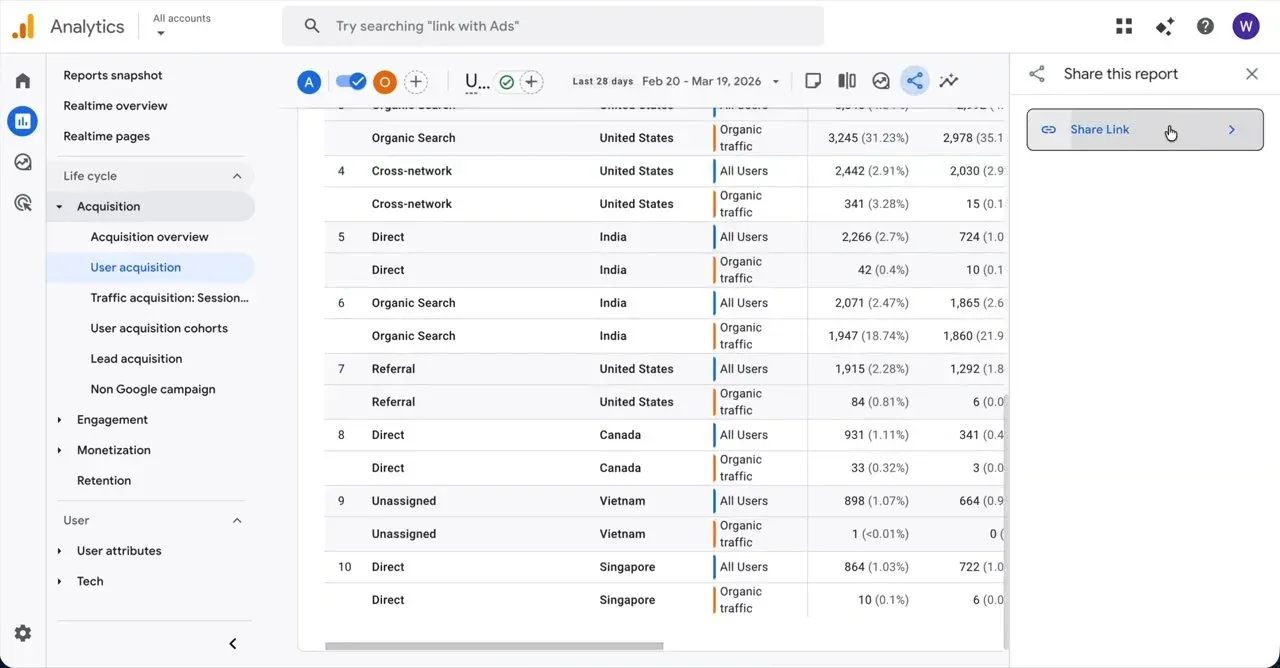This screenshot has width=1280, height=668.
Task: Collapse the left navigation panel
Action: [233, 644]
